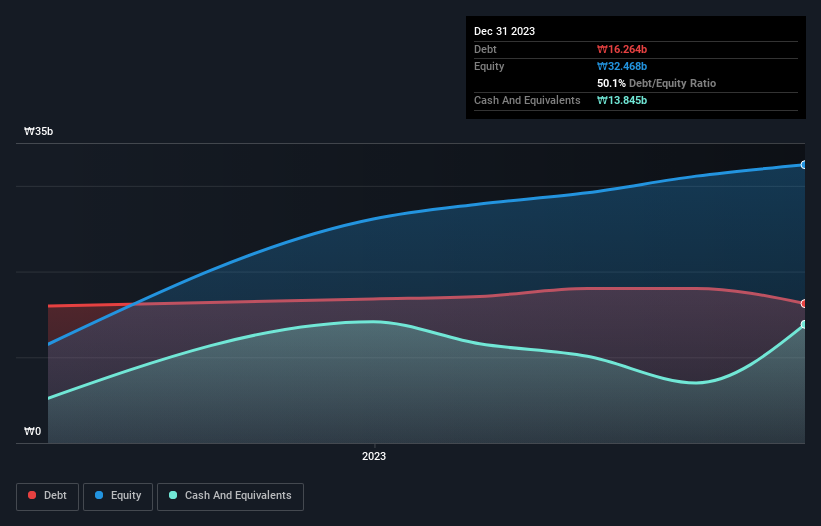Click the blue dot in Equity legend

pos(99,495)
